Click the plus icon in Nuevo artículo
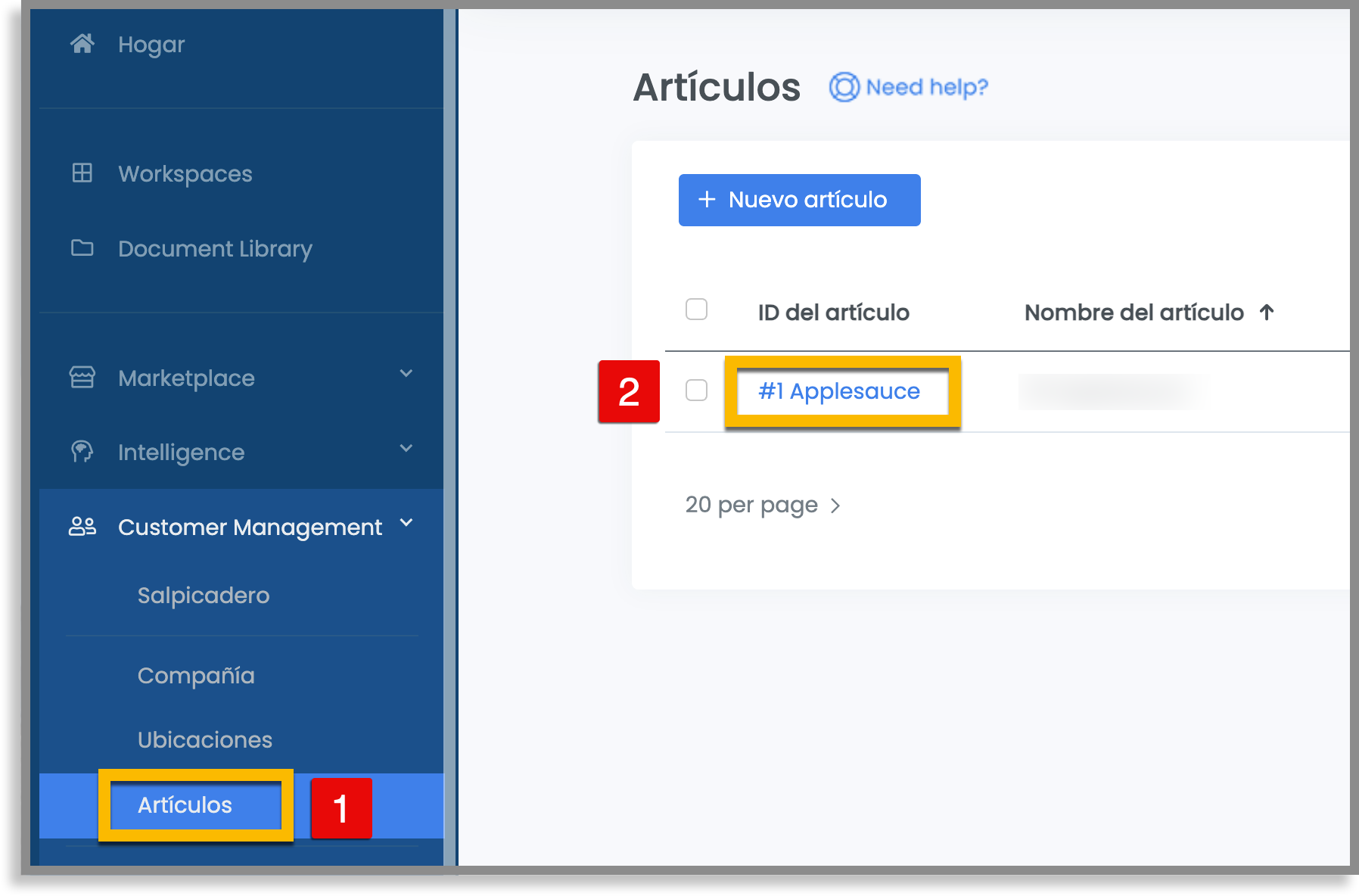 pyautogui.click(x=707, y=200)
